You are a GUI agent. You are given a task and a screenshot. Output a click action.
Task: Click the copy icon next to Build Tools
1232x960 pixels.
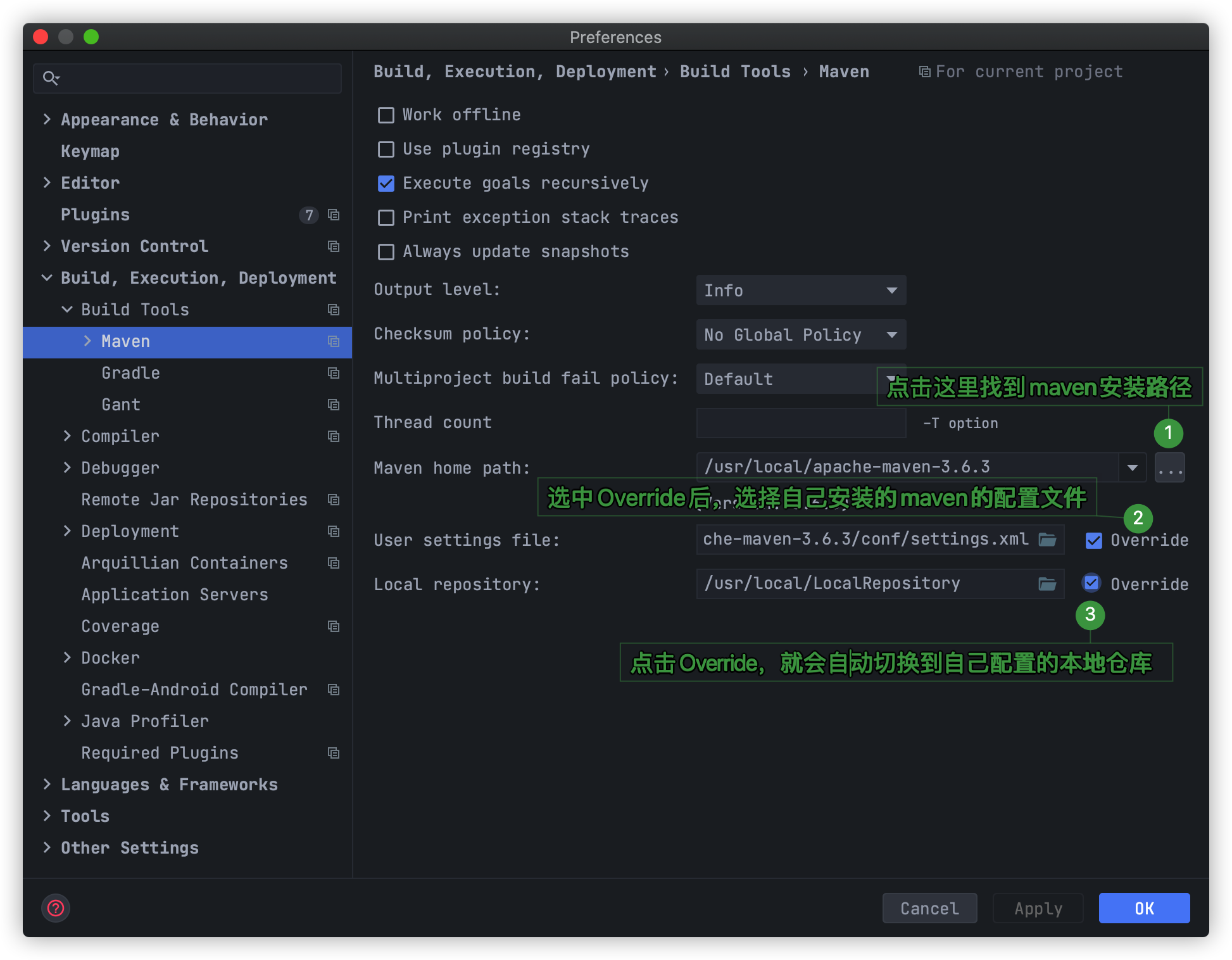click(x=333, y=309)
